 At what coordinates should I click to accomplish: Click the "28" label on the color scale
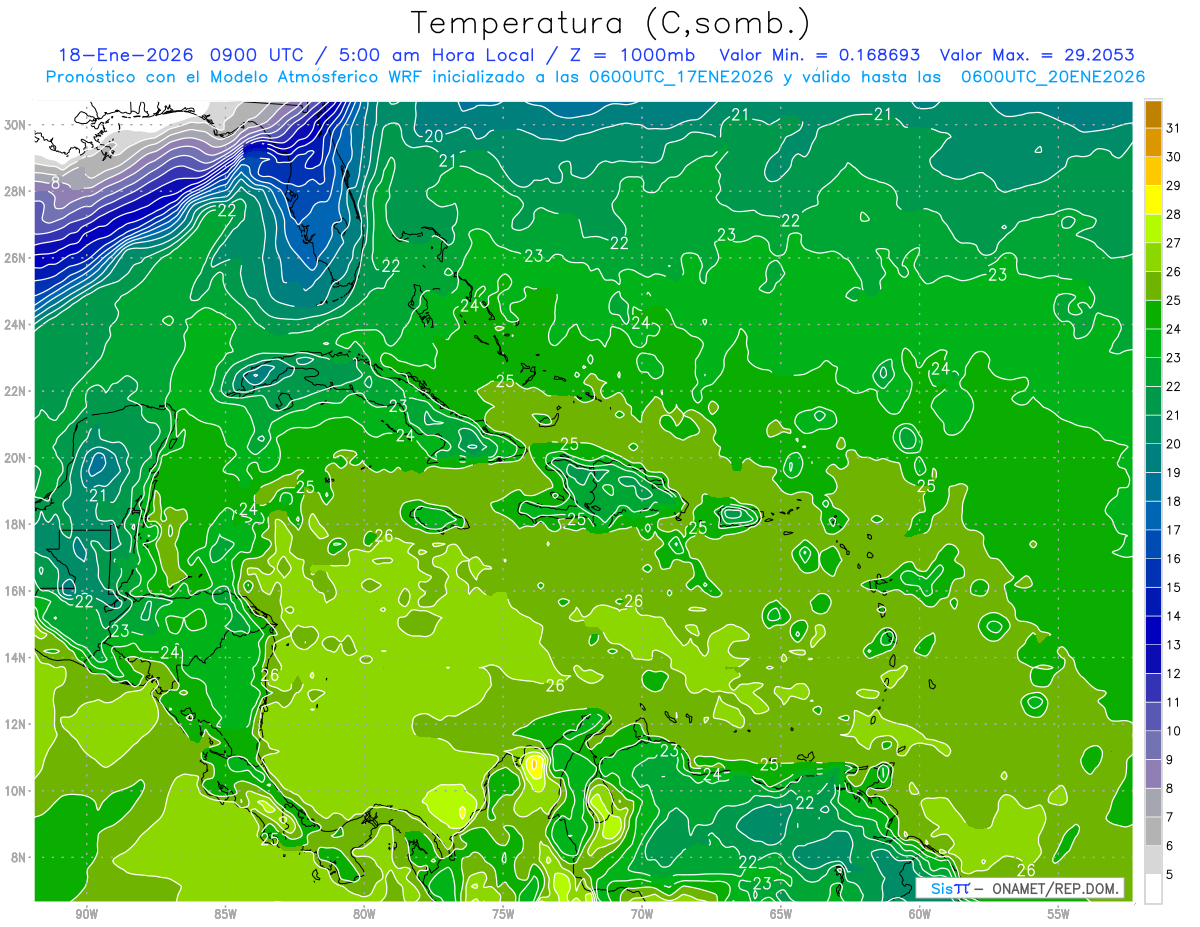point(1174,214)
